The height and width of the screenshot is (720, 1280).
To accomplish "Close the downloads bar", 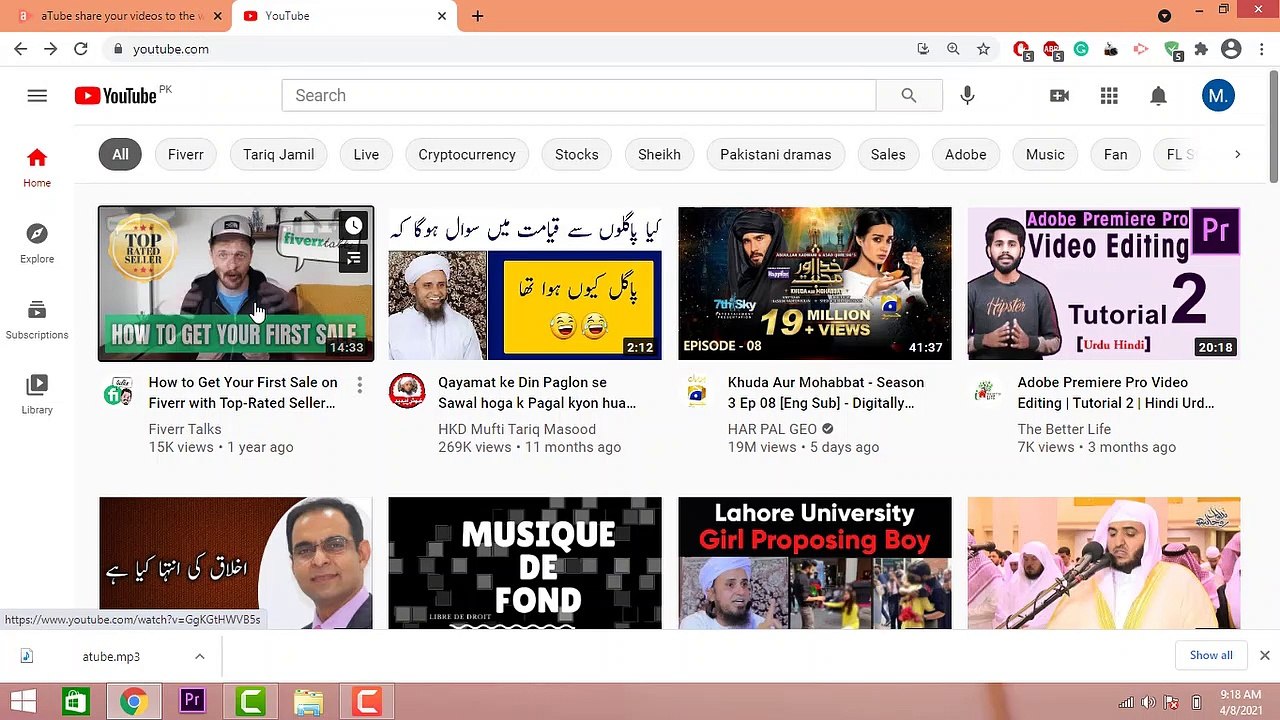I will [1264, 656].
